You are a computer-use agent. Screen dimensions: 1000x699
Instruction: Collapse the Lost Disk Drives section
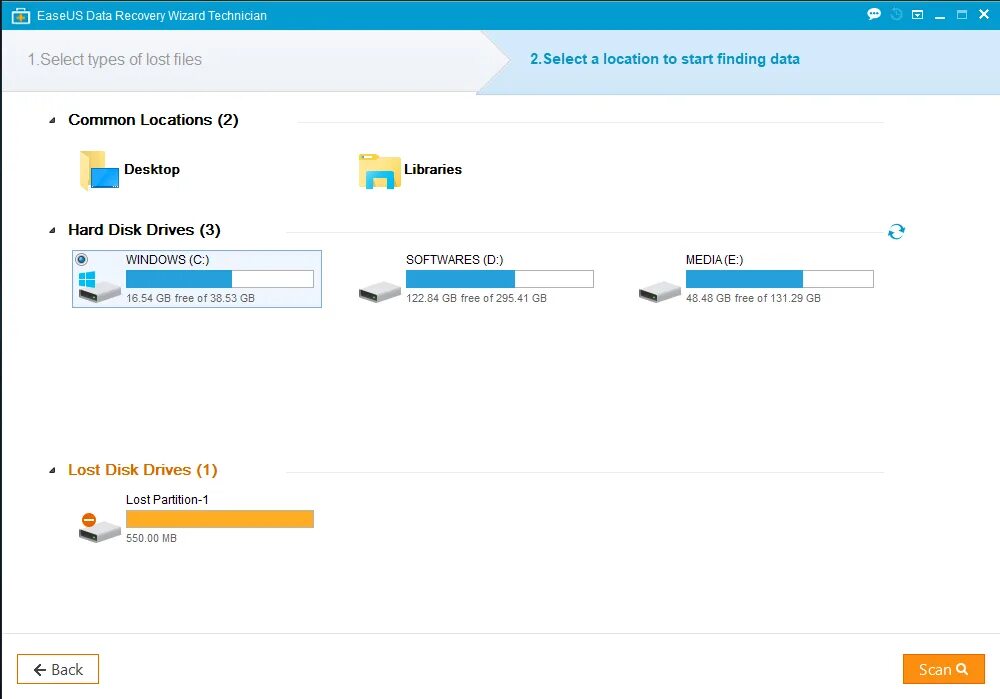pyautogui.click(x=52, y=470)
